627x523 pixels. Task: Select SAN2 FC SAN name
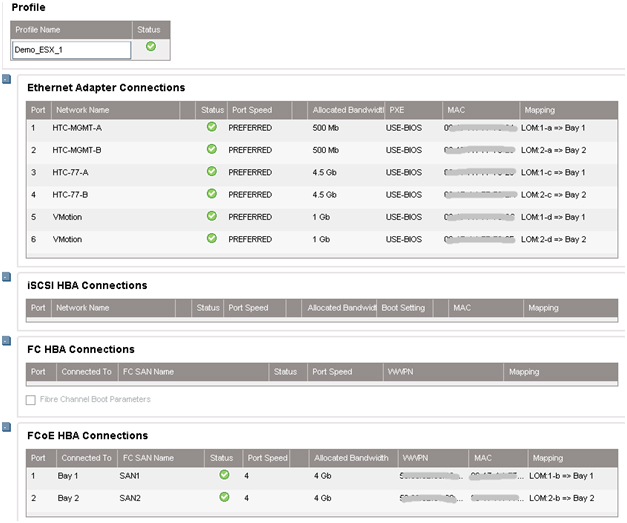pos(130,498)
